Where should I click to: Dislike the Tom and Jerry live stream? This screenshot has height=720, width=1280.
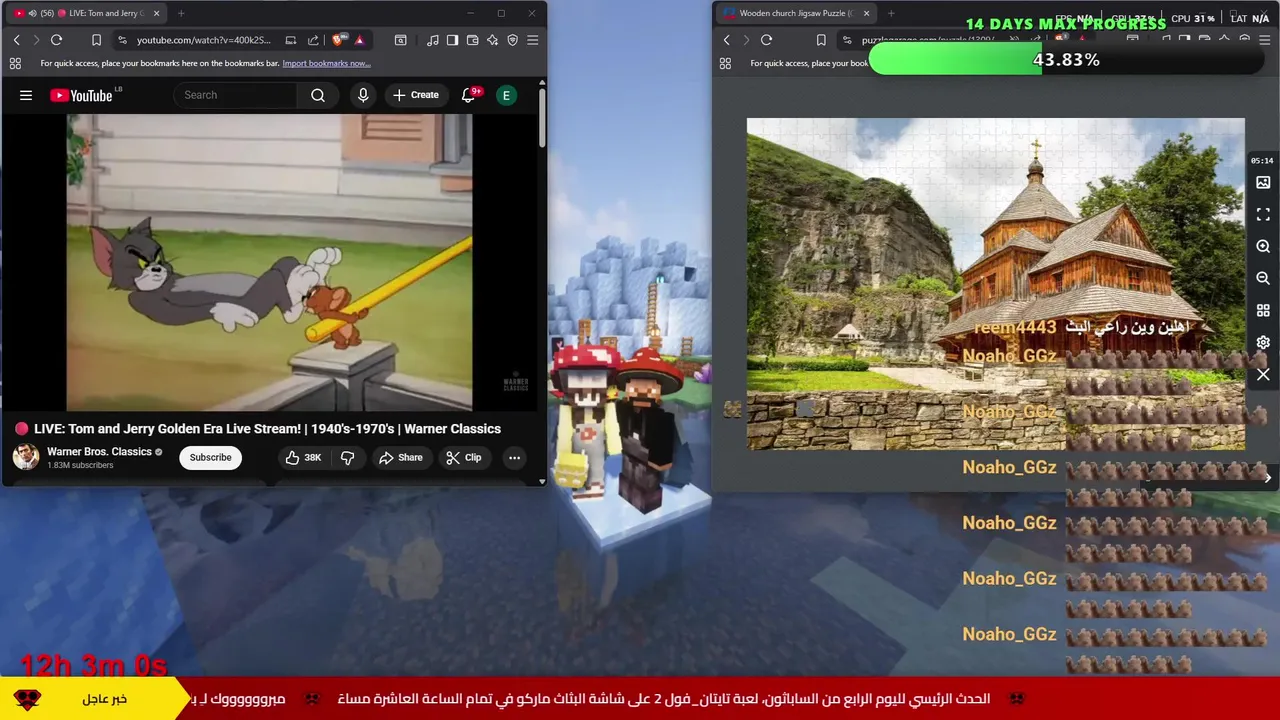pos(348,458)
